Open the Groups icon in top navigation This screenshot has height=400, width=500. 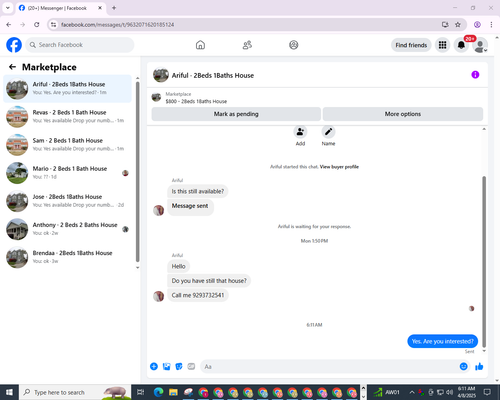(294, 45)
